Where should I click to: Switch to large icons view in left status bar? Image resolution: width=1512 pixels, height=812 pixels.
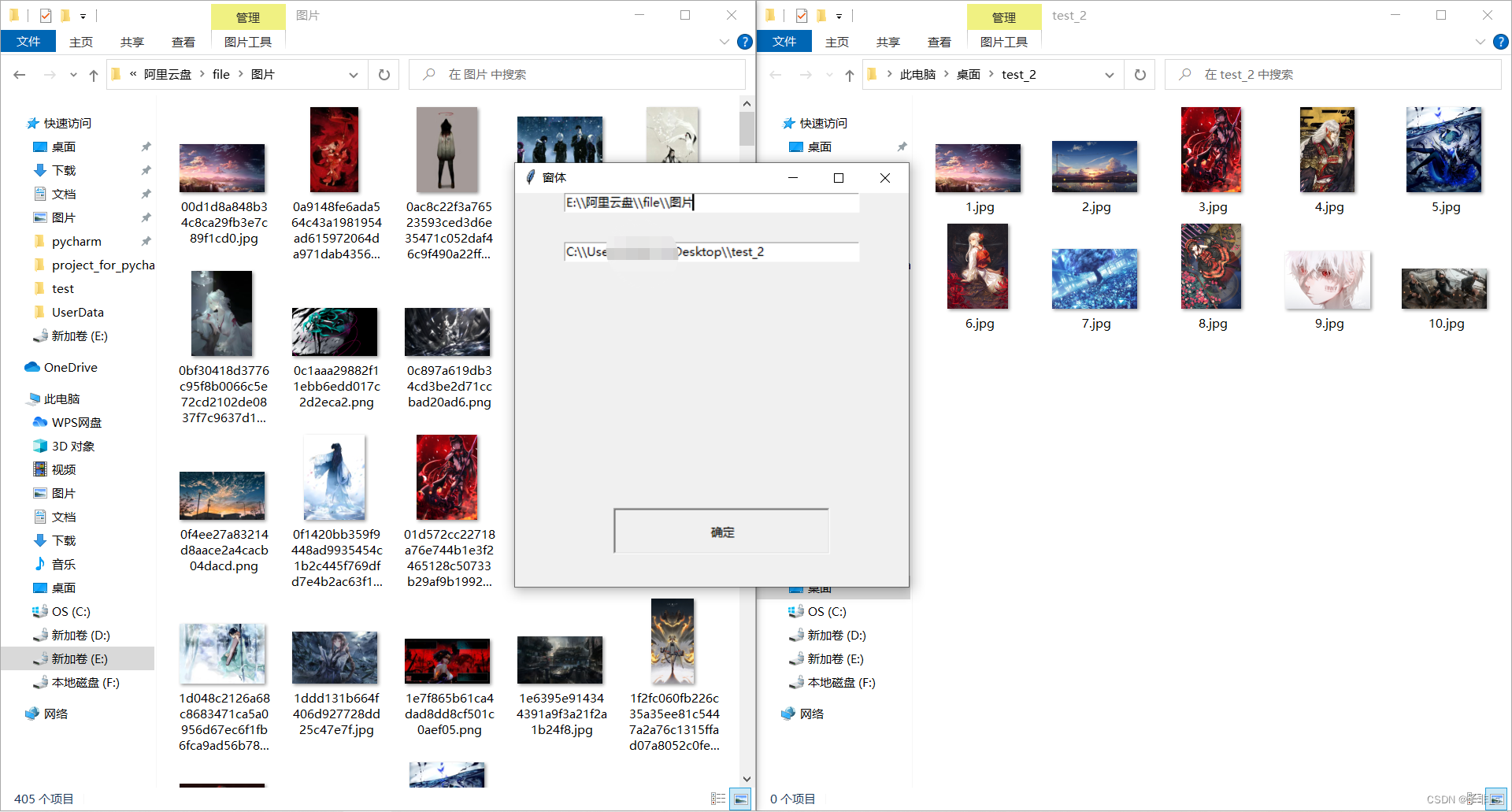coord(740,799)
